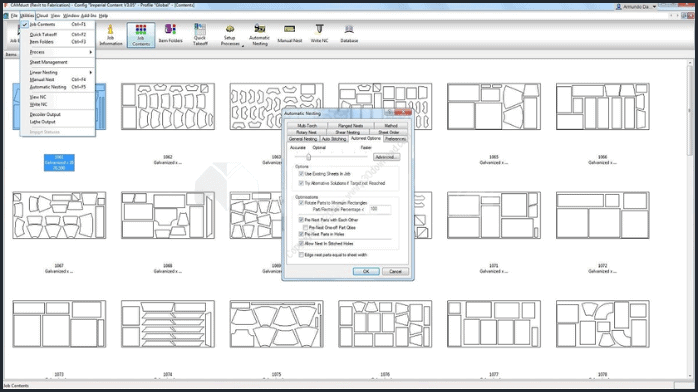Move the Accurate-Faster nesting slider
This screenshot has width=698, height=392.
click(308, 157)
